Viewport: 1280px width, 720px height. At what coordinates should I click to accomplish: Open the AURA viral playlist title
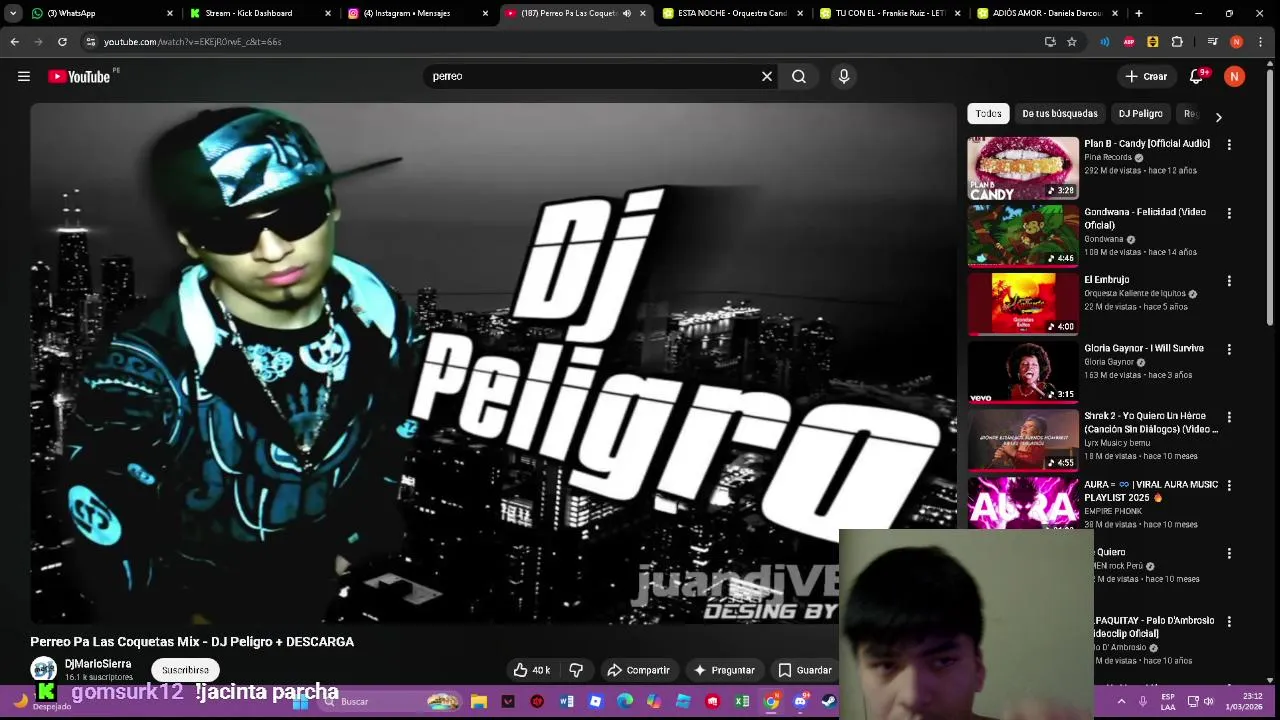pyautogui.click(x=1151, y=490)
